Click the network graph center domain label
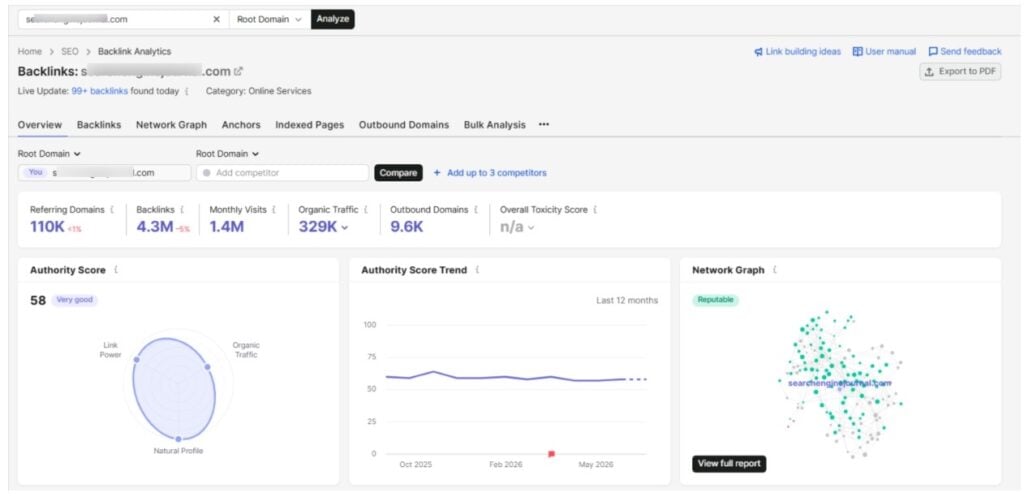This screenshot has width=1024, height=497. (839, 383)
